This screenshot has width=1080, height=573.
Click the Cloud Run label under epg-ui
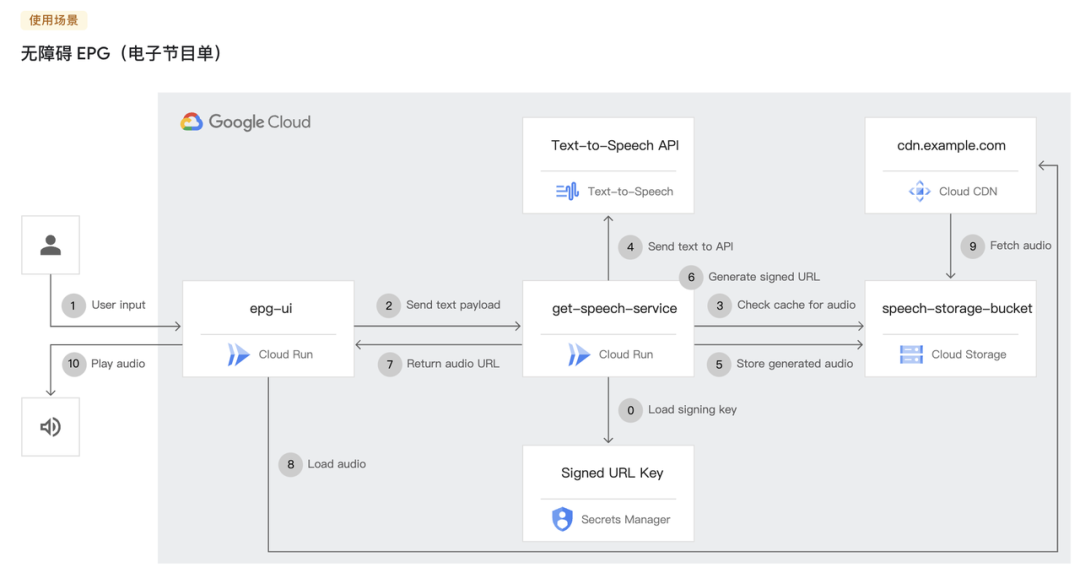point(286,355)
